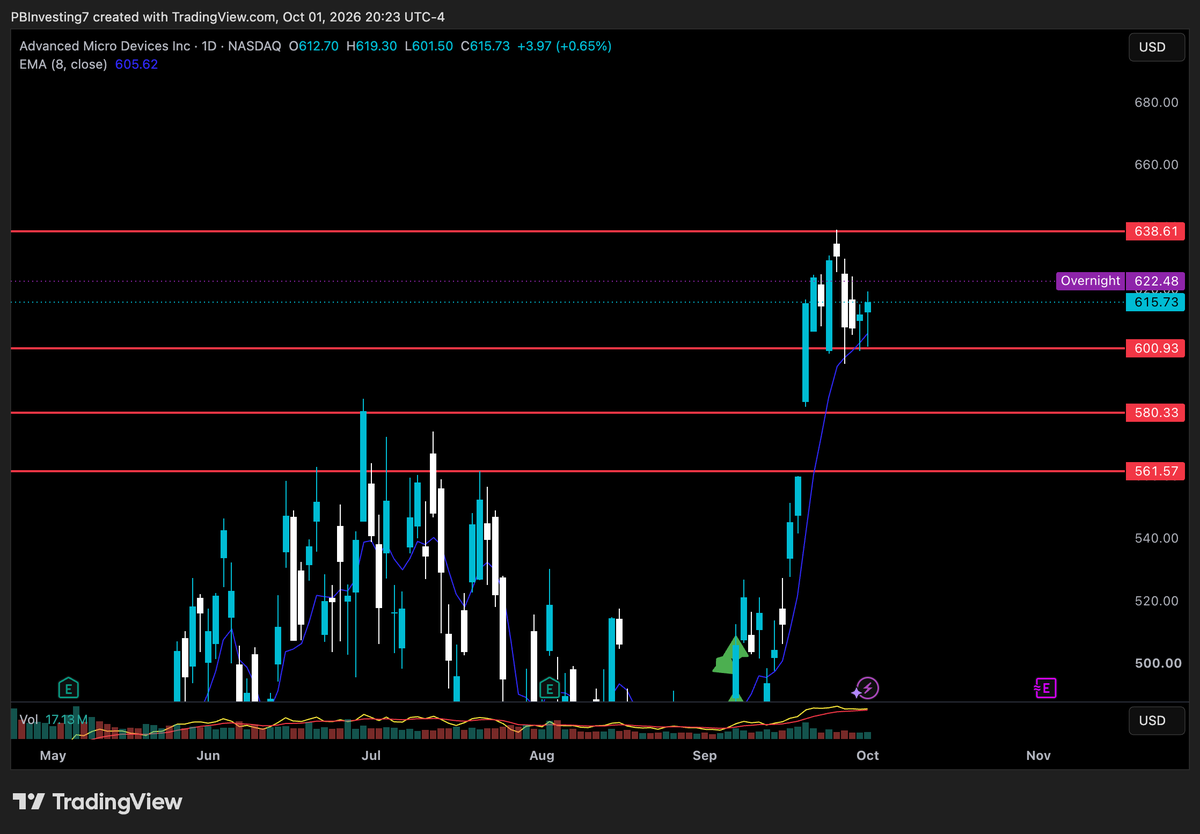Click the purple lightning bolt event icon
This screenshot has width=1200, height=834.
pos(865,688)
